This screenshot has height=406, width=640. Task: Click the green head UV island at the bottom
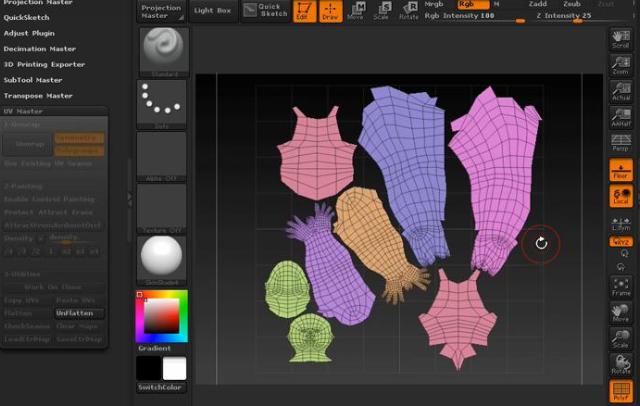310,338
